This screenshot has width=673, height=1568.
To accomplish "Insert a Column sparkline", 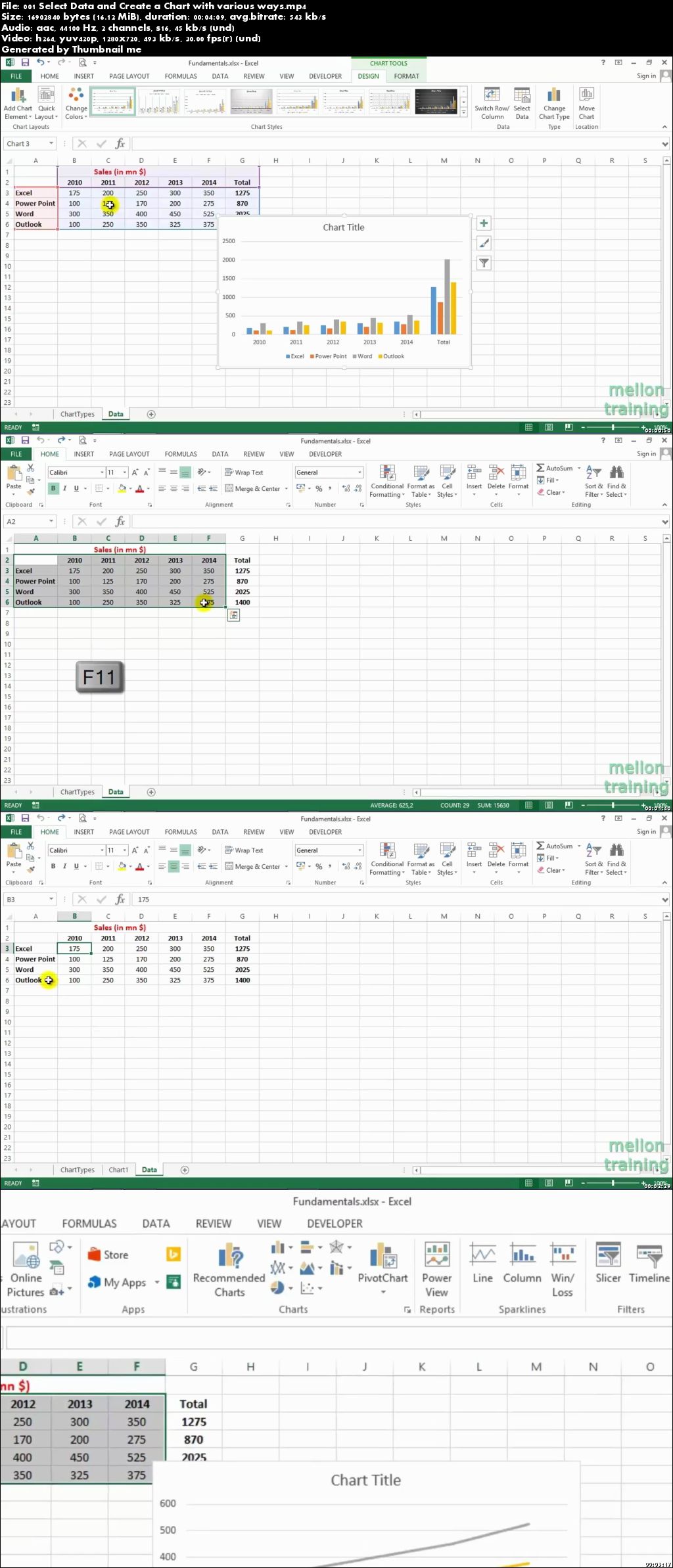I will tap(522, 1263).
